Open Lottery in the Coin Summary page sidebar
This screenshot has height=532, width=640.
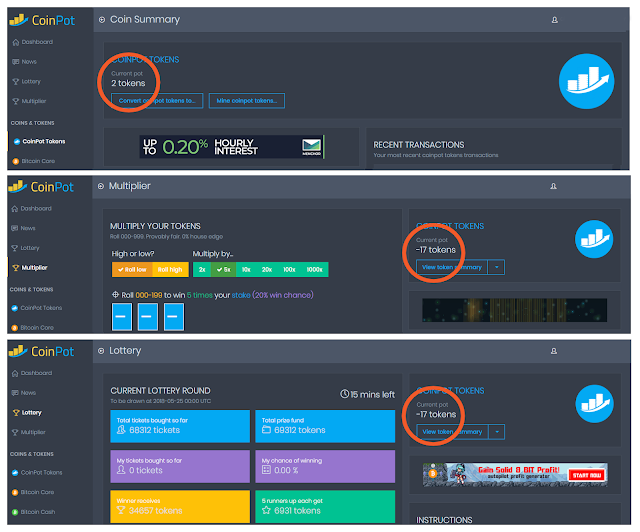coord(27,81)
